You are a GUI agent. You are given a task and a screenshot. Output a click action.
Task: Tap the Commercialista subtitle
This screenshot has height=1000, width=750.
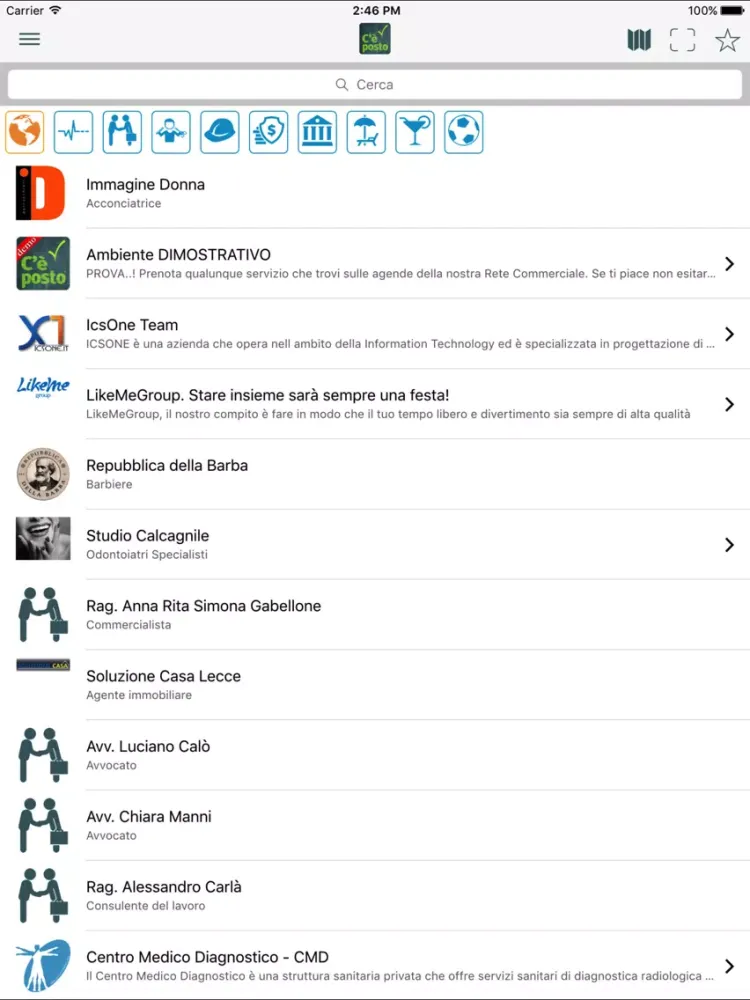(128, 625)
